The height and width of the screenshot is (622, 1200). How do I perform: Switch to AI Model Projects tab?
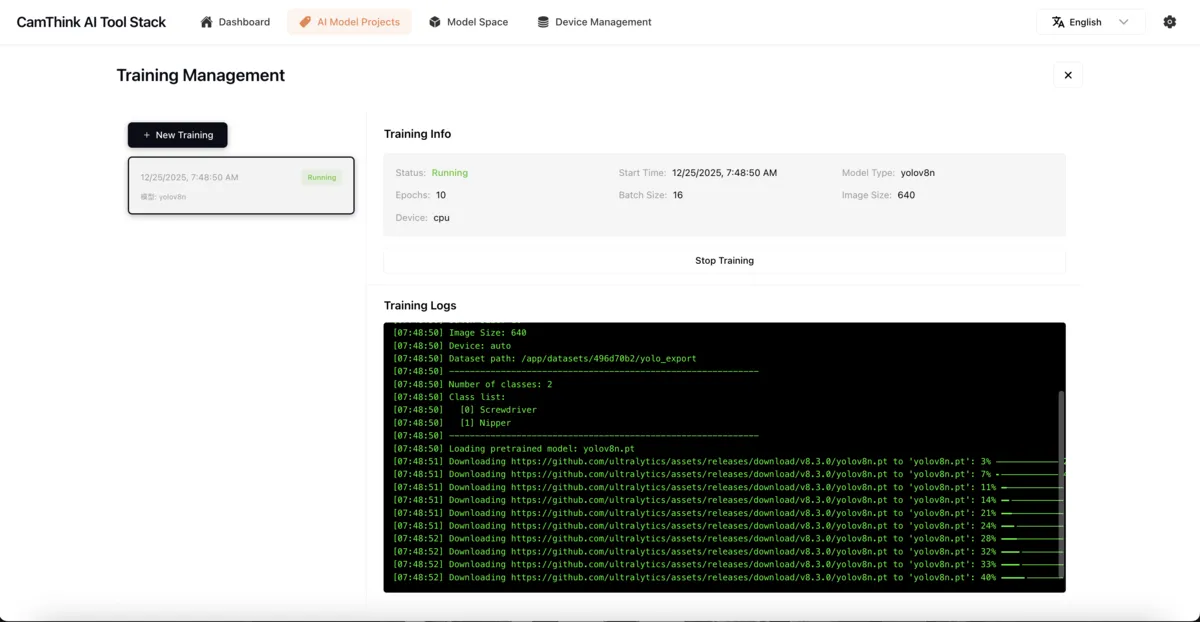coord(349,22)
